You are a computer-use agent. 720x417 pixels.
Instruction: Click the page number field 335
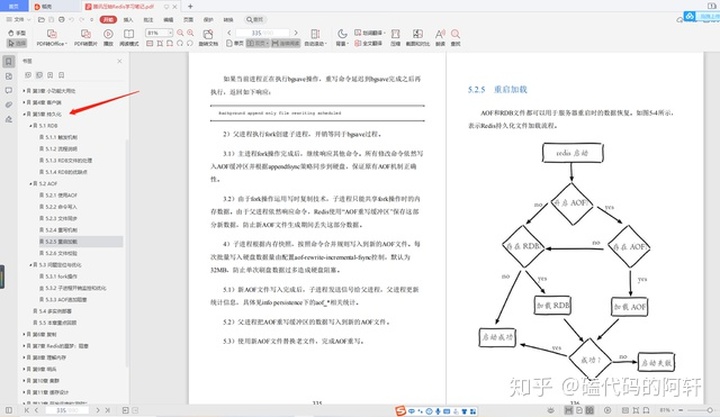point(262,33)
